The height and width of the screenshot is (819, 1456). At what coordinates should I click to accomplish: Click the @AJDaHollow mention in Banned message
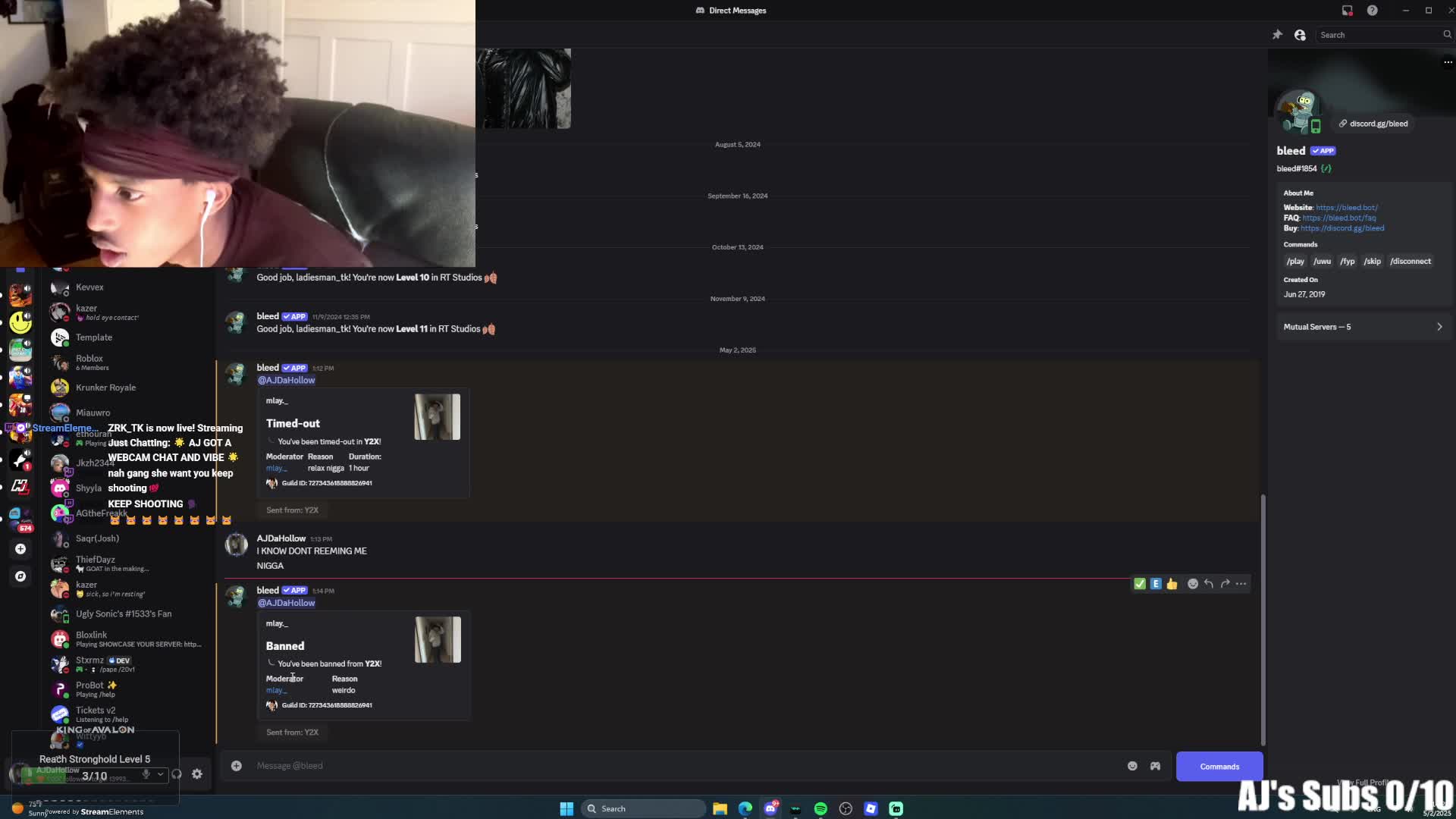286,603
